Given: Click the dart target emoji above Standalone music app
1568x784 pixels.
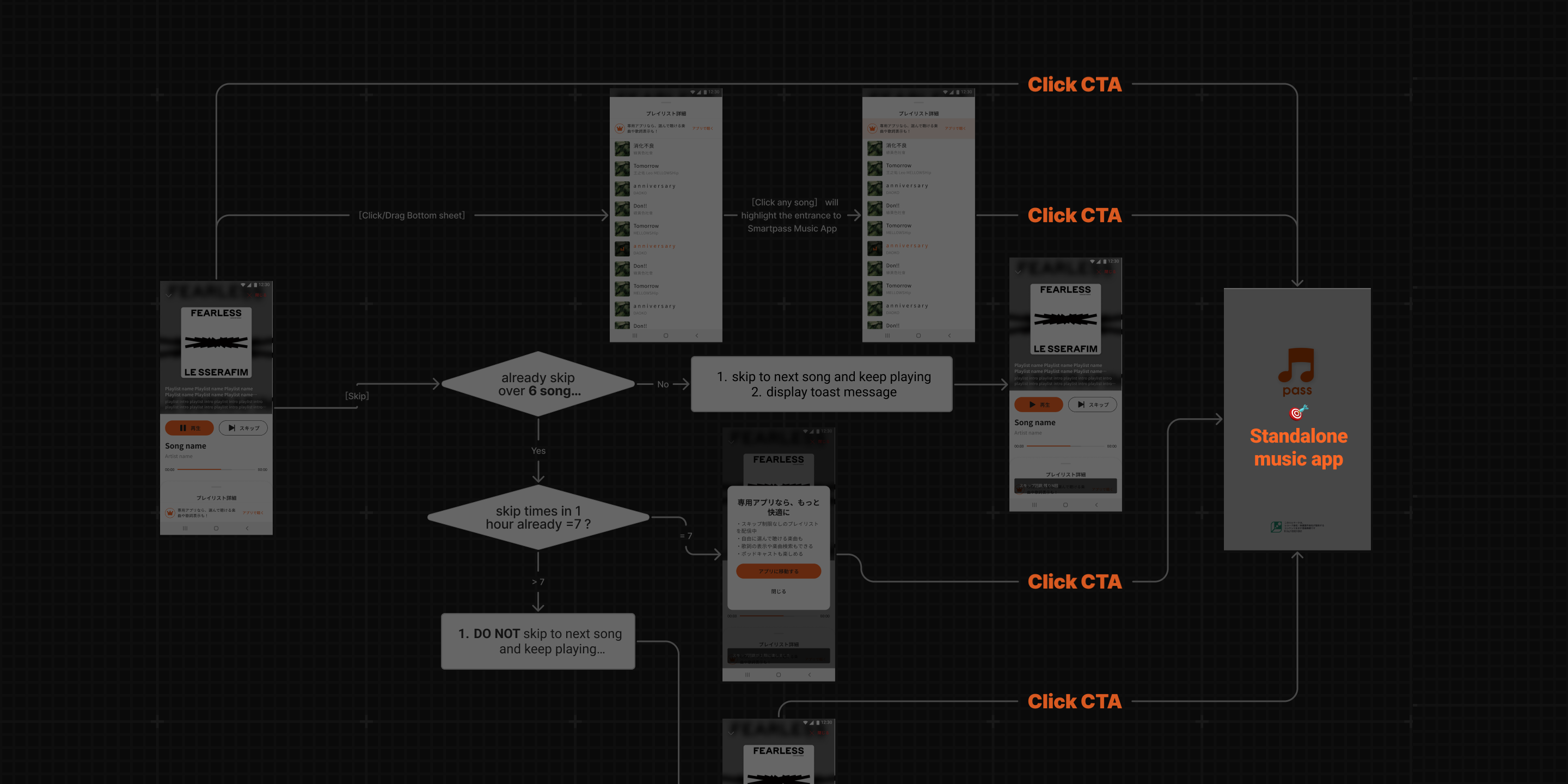Looking at the screenshot, I should [1297, 413].
